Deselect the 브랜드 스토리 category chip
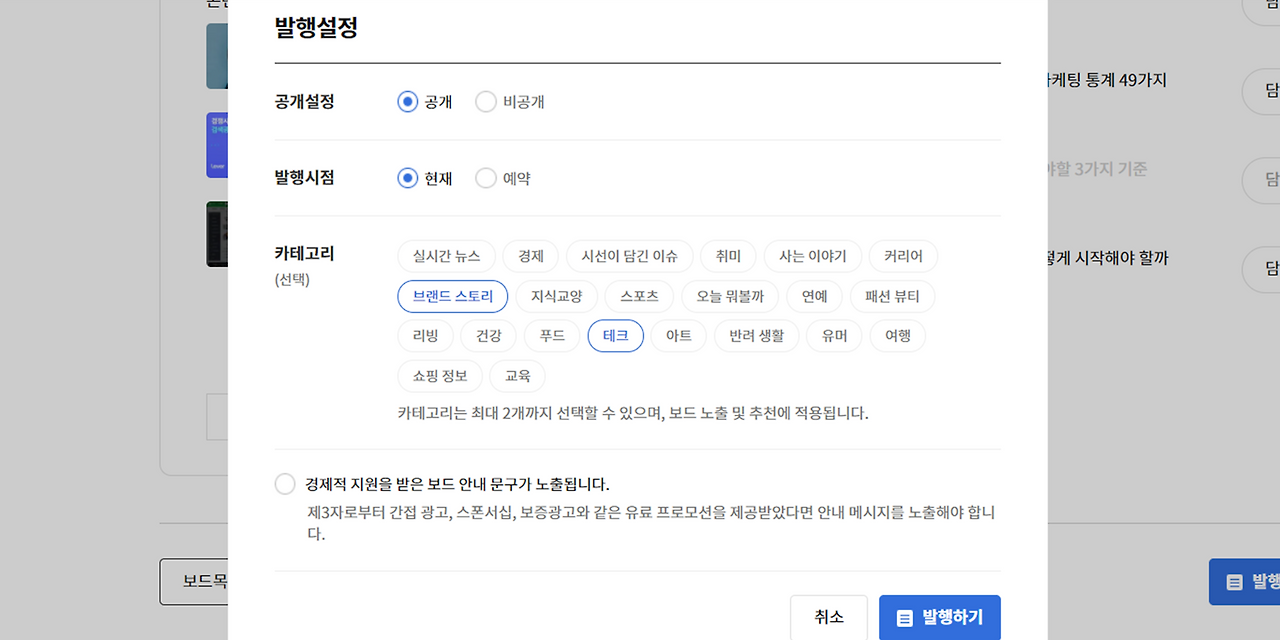The width and height of the screenshot is (1280, 640). pyautogui.click(x=452, y=296)
